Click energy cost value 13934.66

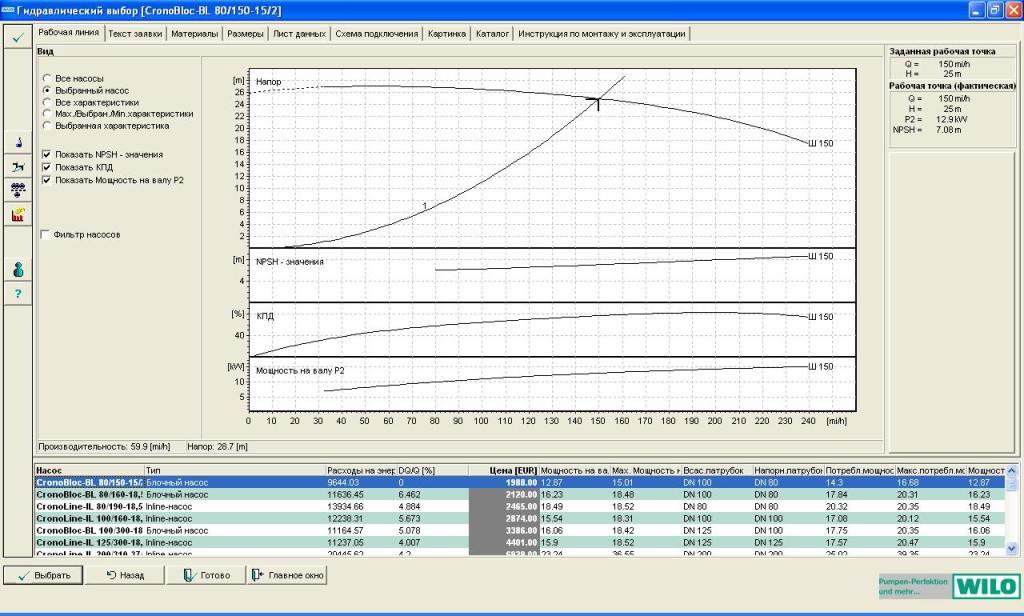click(x=344, y=506)
